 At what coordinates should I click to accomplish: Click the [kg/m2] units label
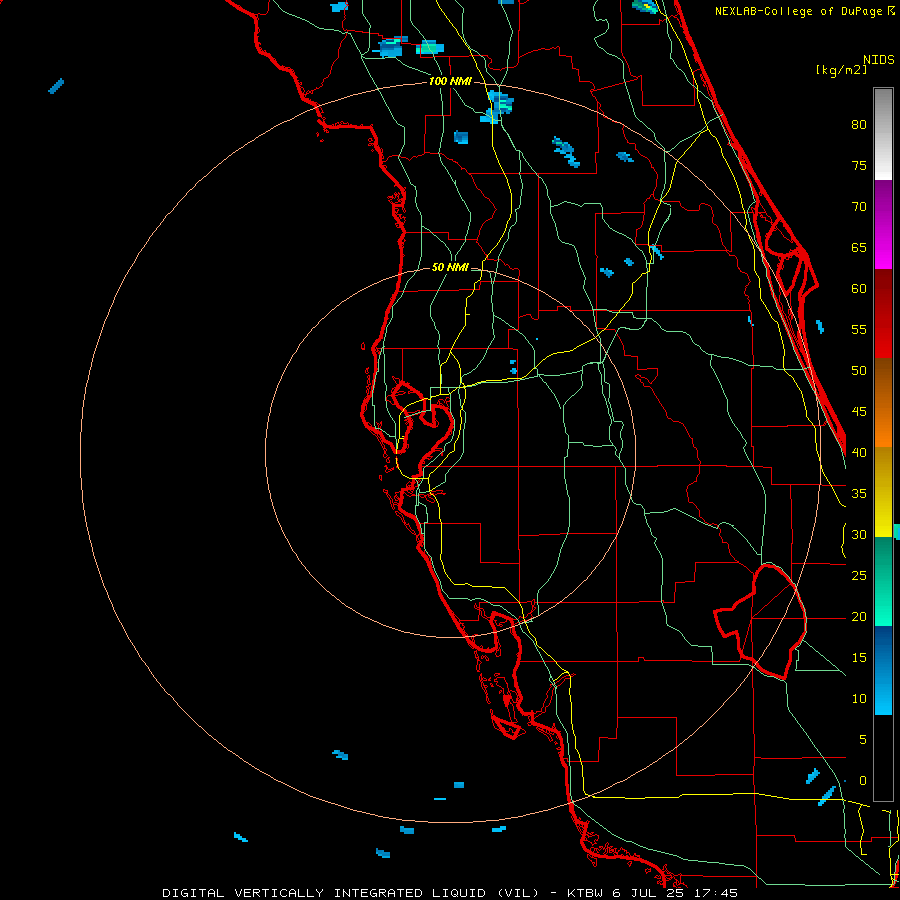pos(840,70)
